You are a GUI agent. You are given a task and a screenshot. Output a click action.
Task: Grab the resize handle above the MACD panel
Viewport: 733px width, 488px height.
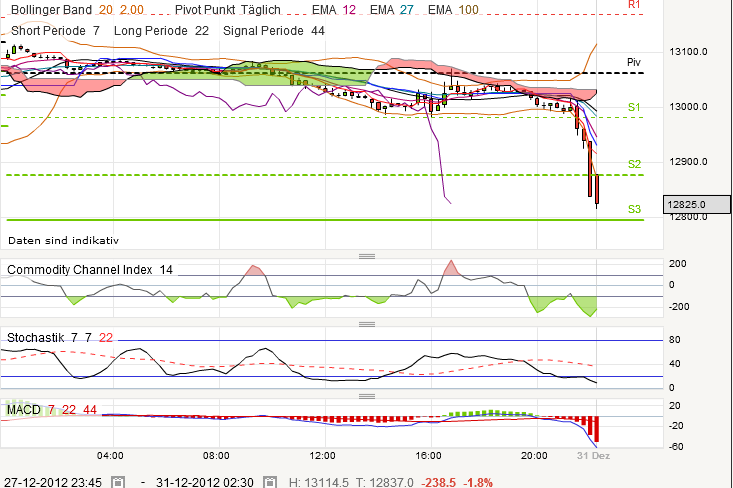click(367, 396)
